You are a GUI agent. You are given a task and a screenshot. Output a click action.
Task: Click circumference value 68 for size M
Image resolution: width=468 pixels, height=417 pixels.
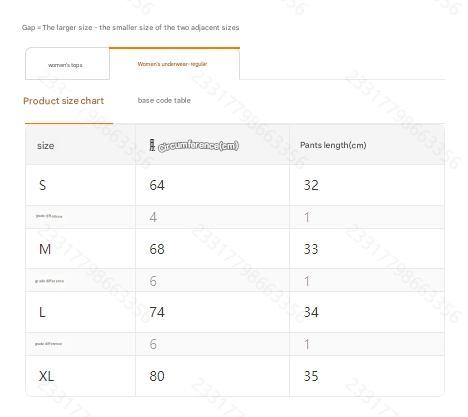tap(157, 249)
